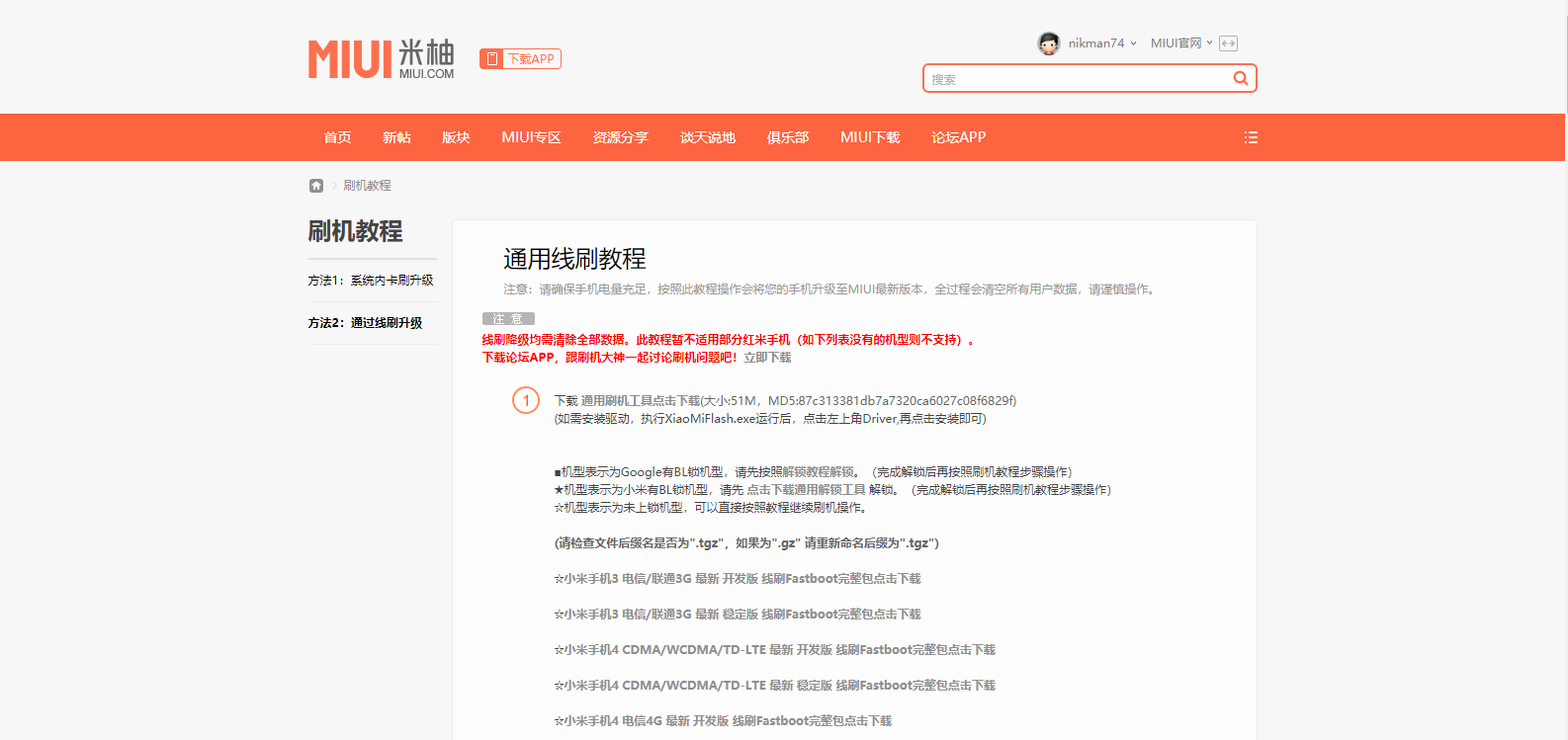This screenshot has height=740, width=1568.
Task: Click the width toggle icon beside MIUI官网
Action: [1228, 43]
